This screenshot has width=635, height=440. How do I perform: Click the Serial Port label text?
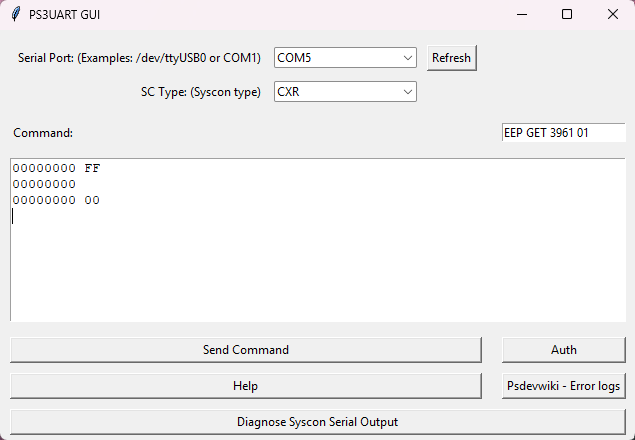[x=140, y=58]
